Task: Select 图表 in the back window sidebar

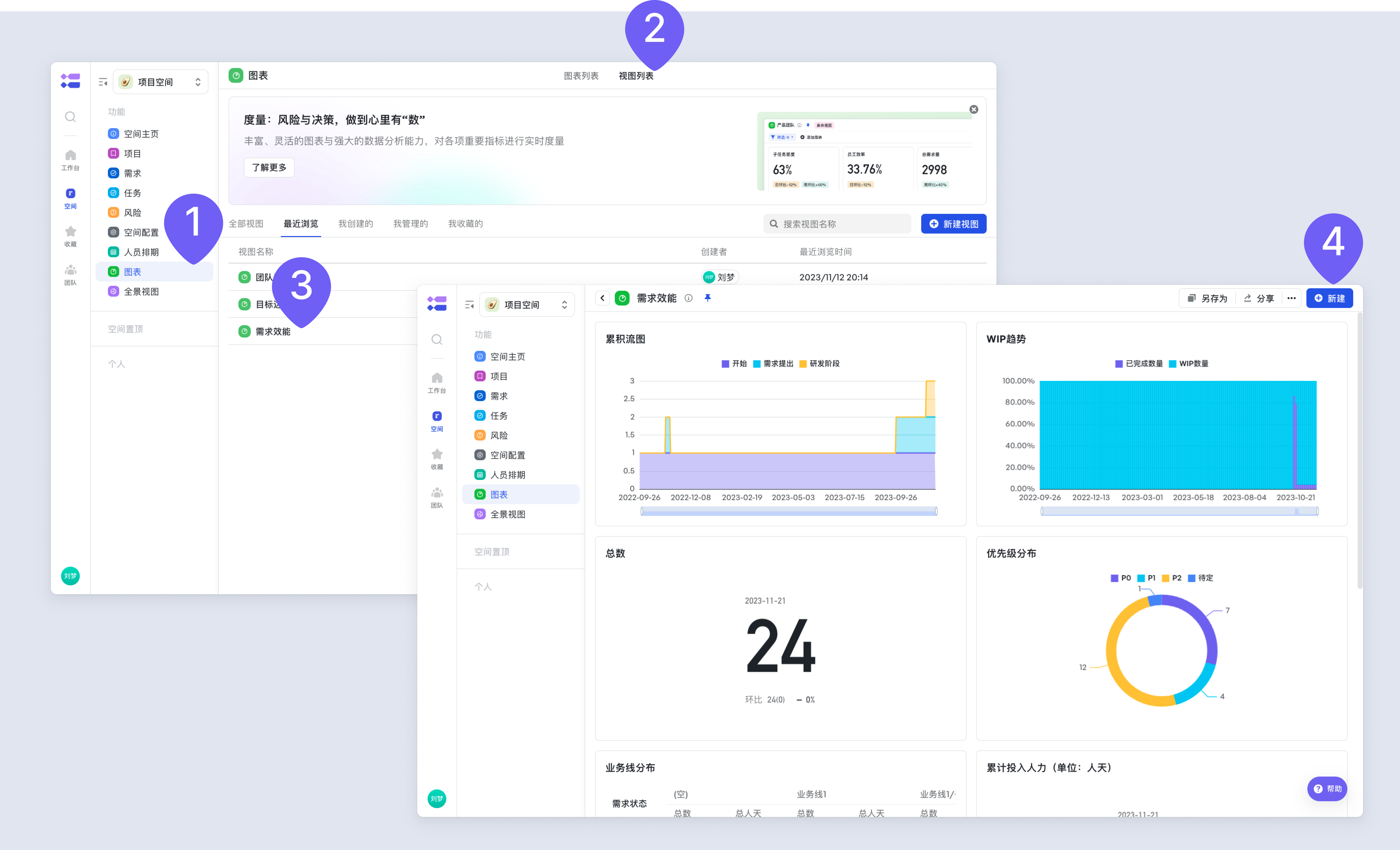Action: (154, 272)
